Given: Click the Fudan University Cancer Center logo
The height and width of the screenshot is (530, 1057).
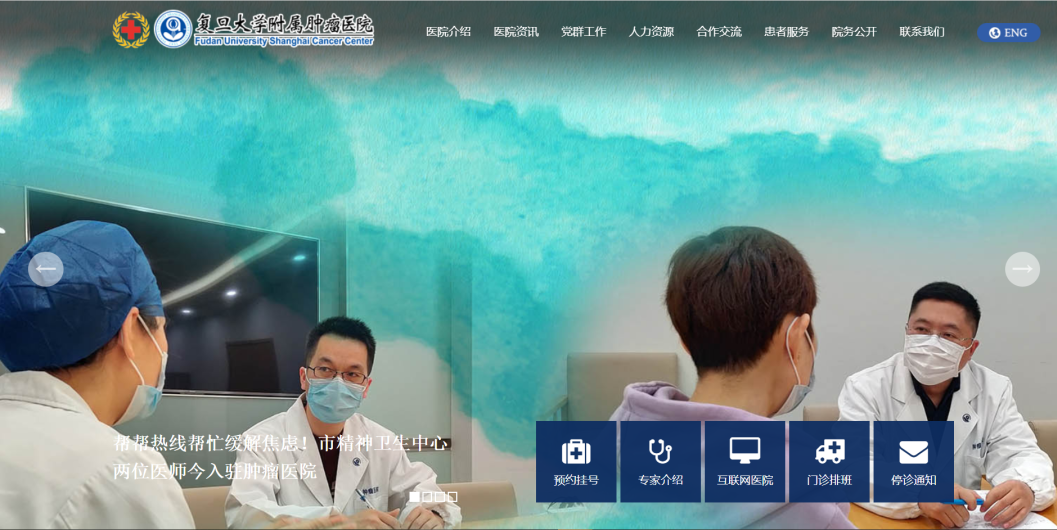Looking at the screenshot, I should [243, 30].
